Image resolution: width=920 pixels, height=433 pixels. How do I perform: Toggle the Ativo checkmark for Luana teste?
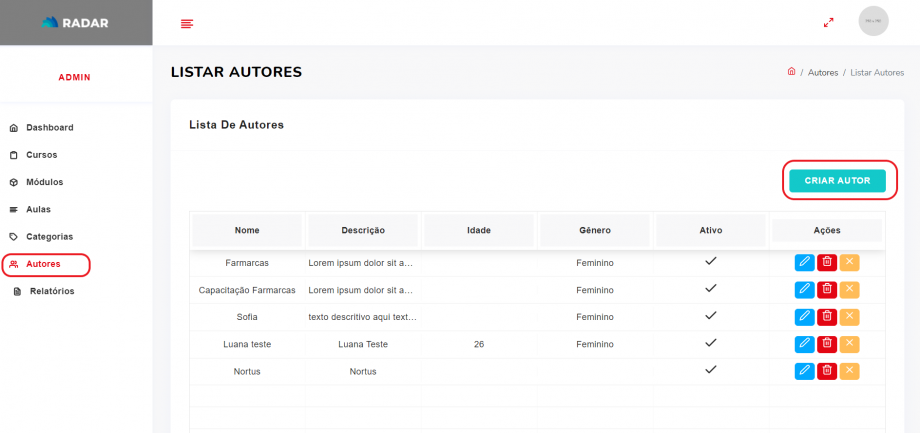coord(711,342)
